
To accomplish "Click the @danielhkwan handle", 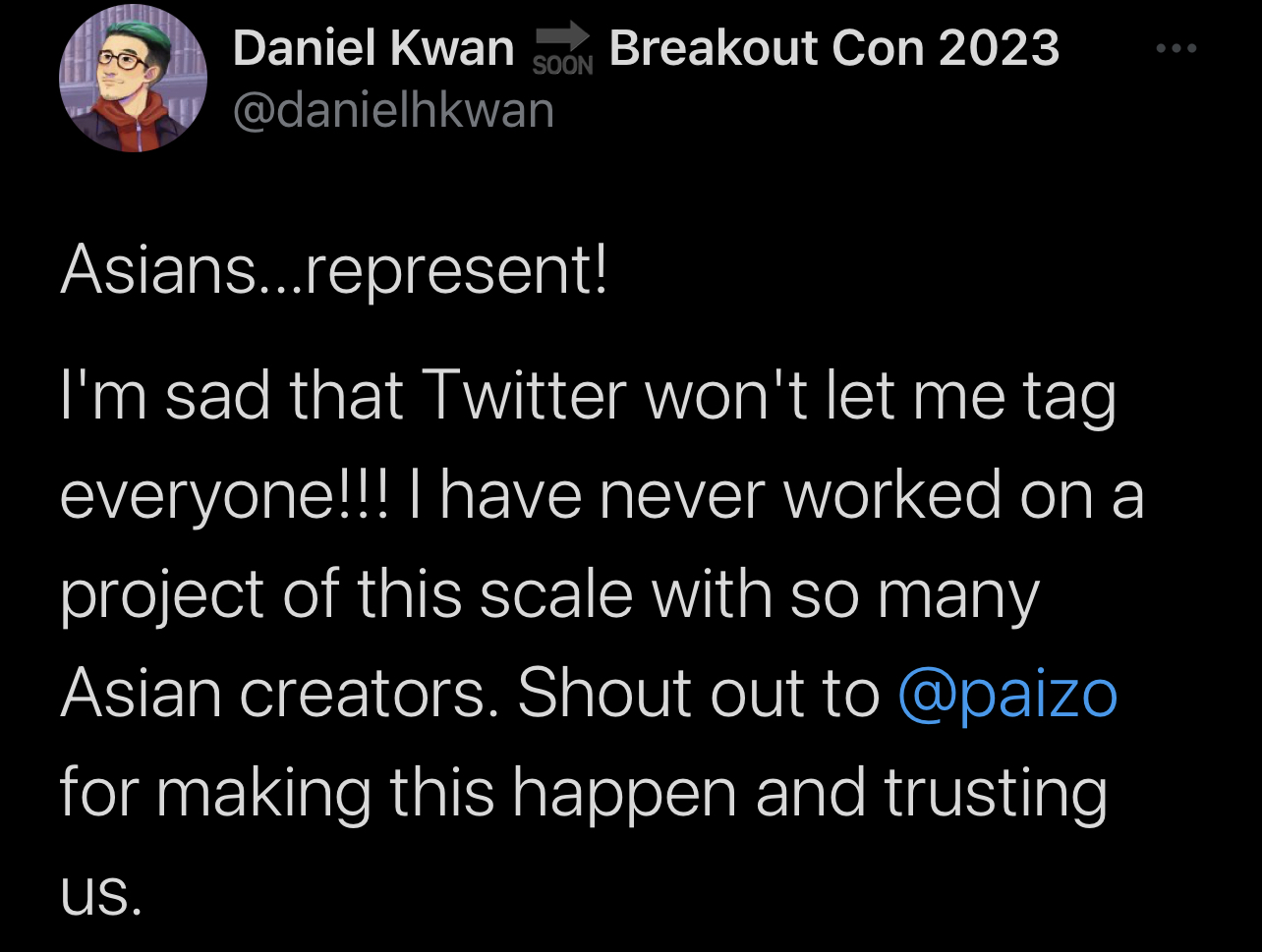I will (394, 110).
